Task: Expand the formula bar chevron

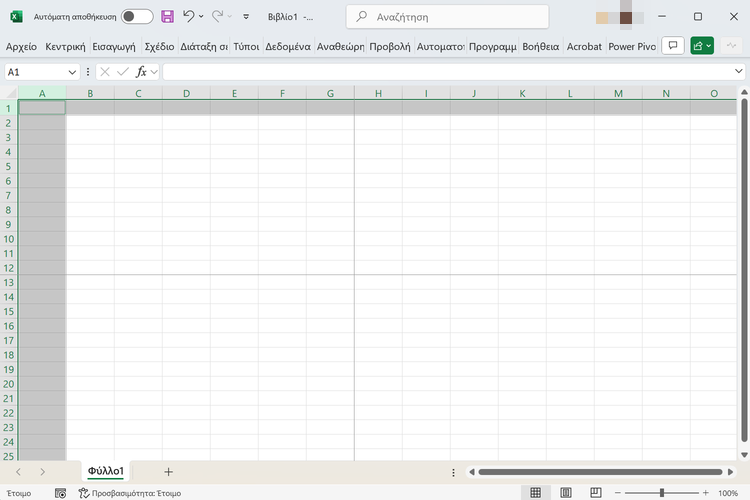Action: coord(739,71)
